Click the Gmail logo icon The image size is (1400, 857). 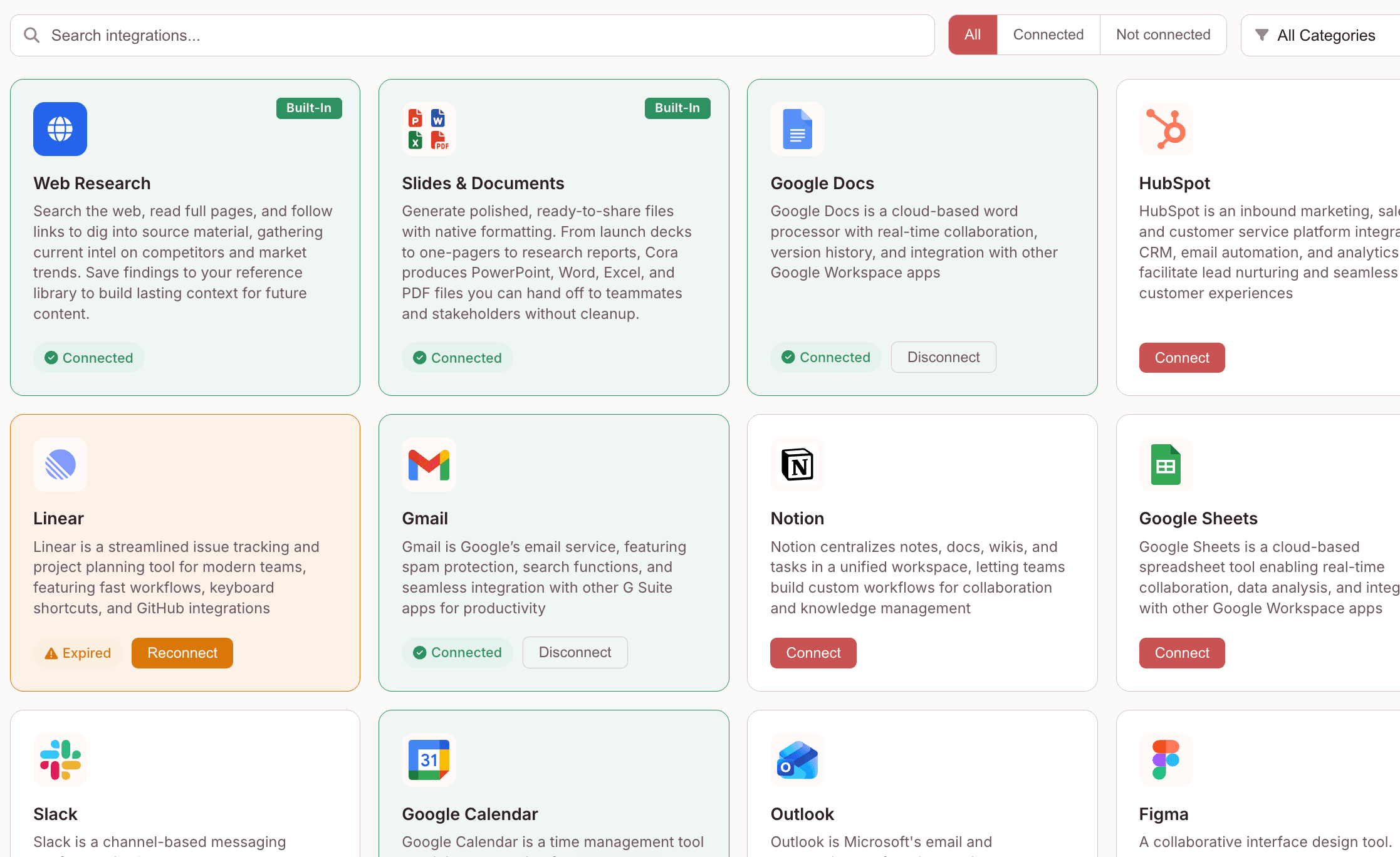coord(429,464)
